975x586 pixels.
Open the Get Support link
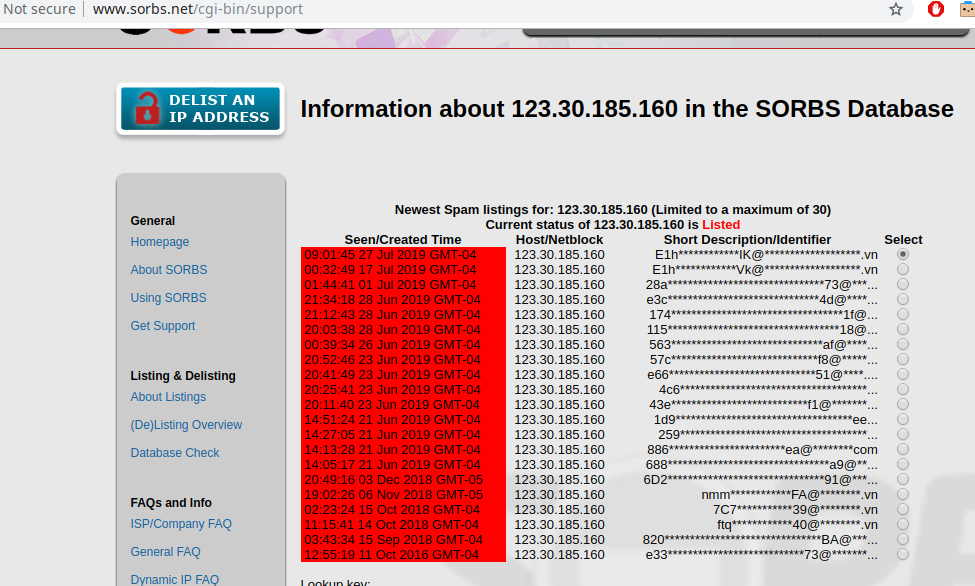coord(163,325)
